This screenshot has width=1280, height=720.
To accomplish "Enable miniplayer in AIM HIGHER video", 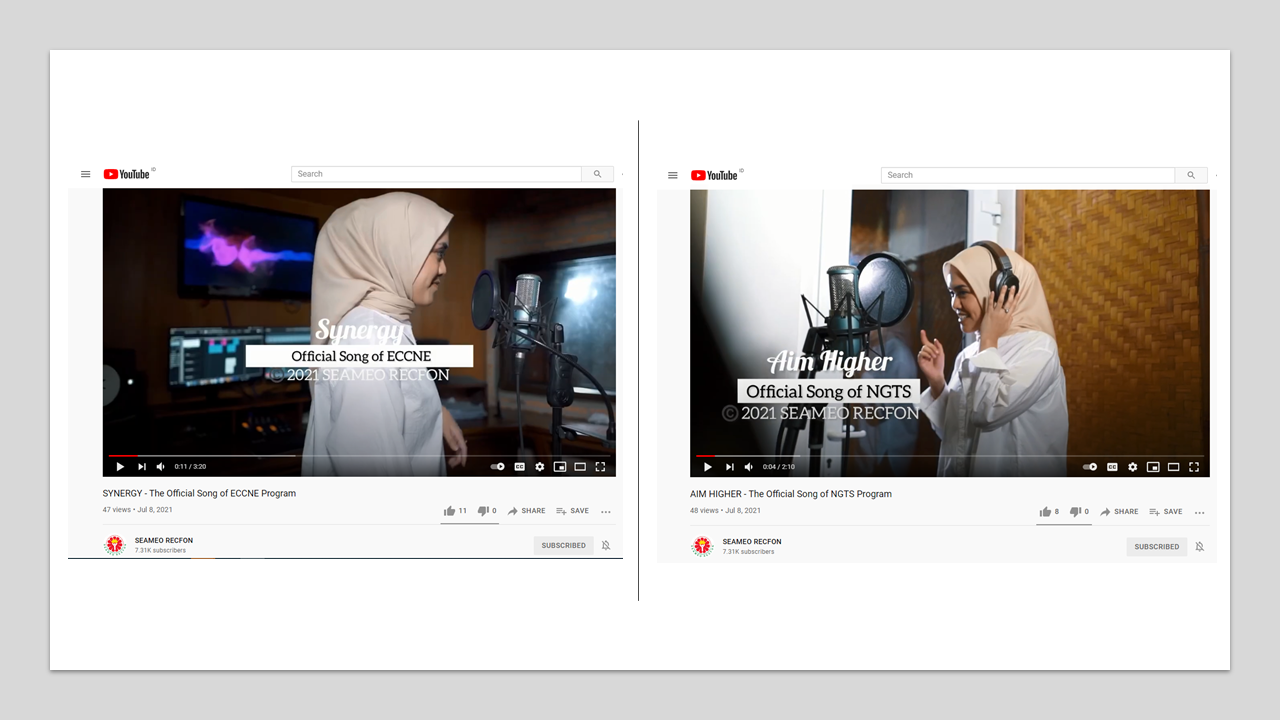I will coord(1153,467).
